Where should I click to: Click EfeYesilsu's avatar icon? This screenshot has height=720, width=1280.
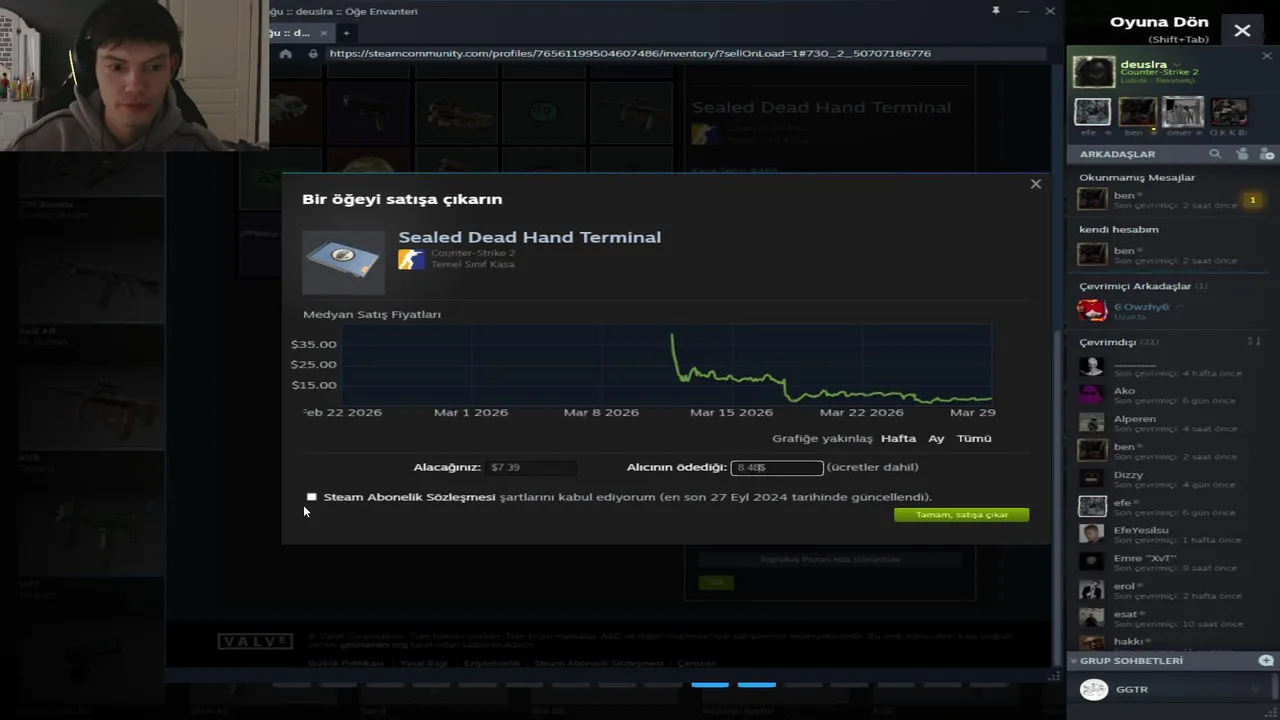click(1092, 535)
